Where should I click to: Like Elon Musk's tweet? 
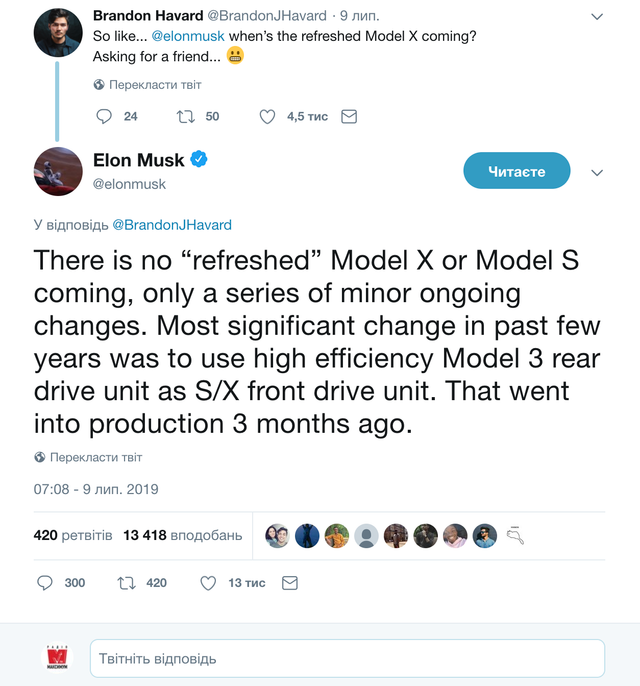point(208,583)
